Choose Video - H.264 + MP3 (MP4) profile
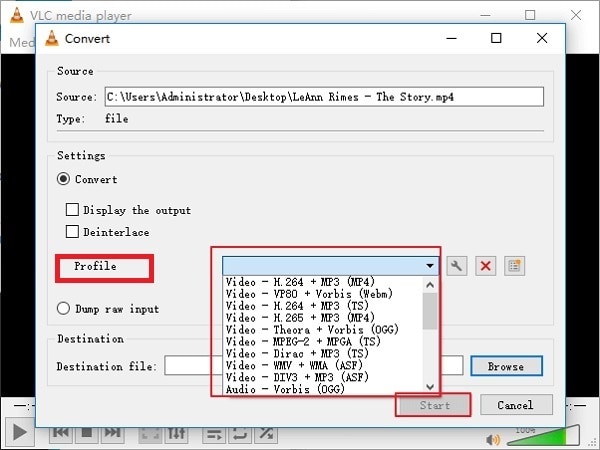This screenshot has width=600, height=450. (322, 282)
